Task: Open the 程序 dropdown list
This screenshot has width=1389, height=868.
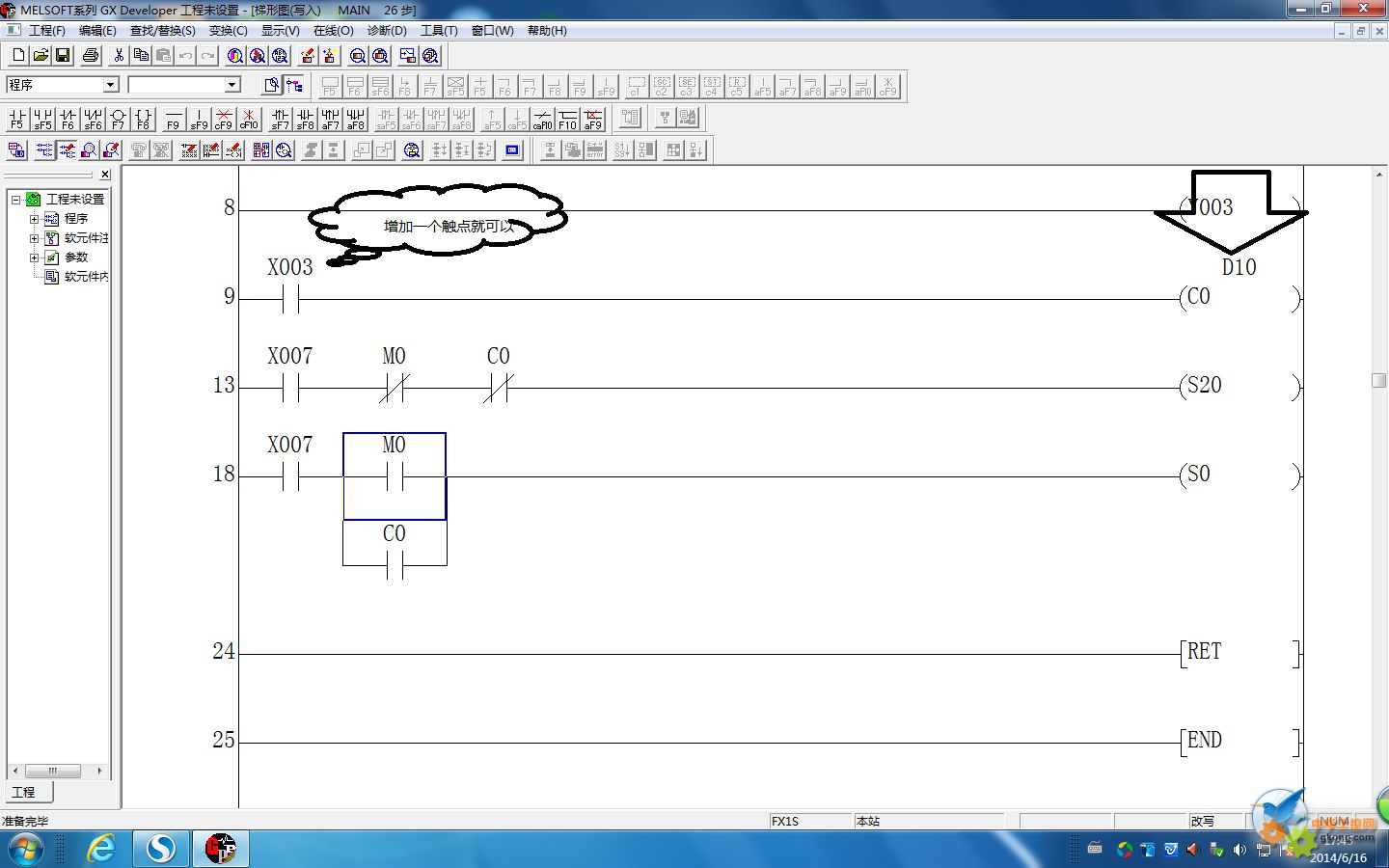Action: tap(110, 85)
